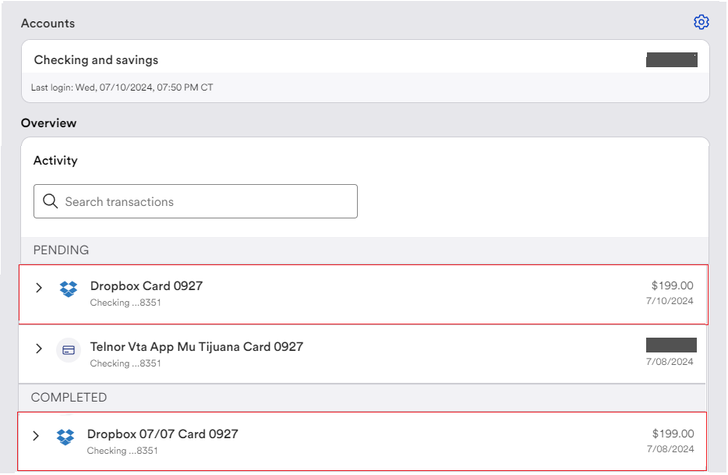This screenshot has width=728, height=475.
Task: Click the card icon beside Telnor transaction
Action: (68, 350)
